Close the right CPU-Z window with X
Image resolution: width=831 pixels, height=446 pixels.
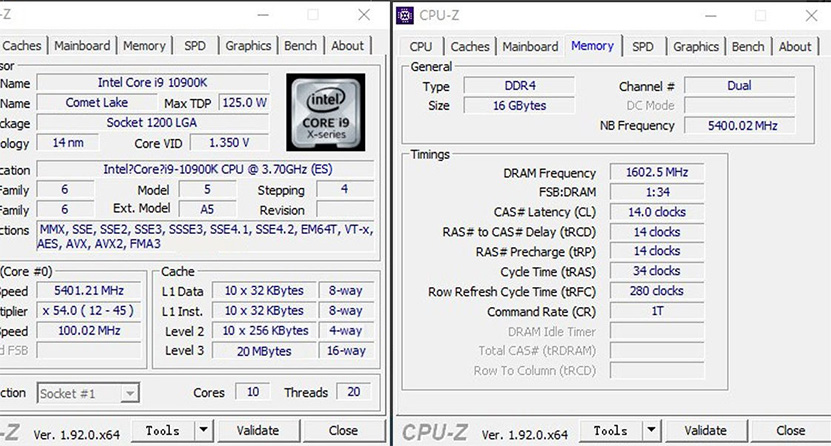pos(811,16)
